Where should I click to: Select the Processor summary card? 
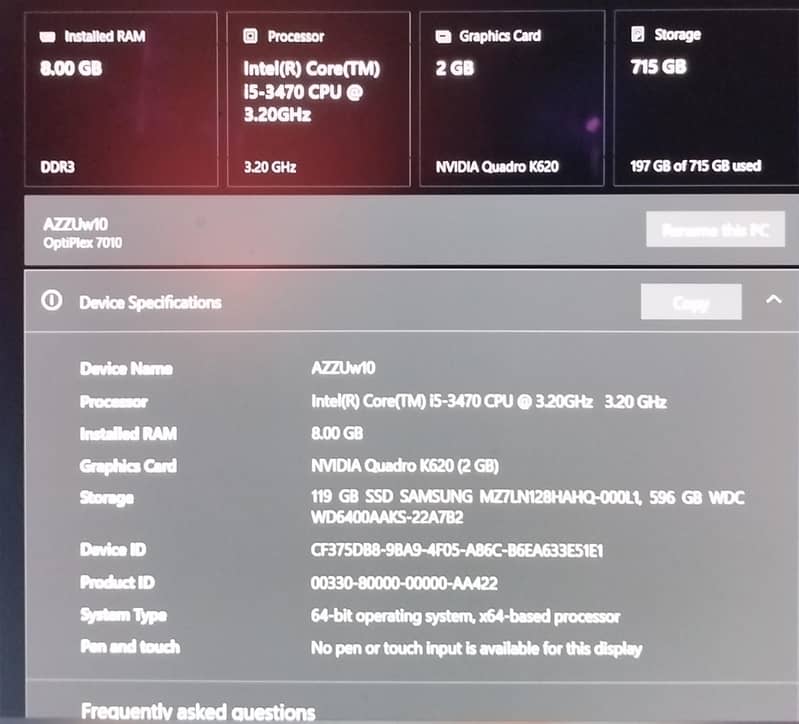coord(318,99)
